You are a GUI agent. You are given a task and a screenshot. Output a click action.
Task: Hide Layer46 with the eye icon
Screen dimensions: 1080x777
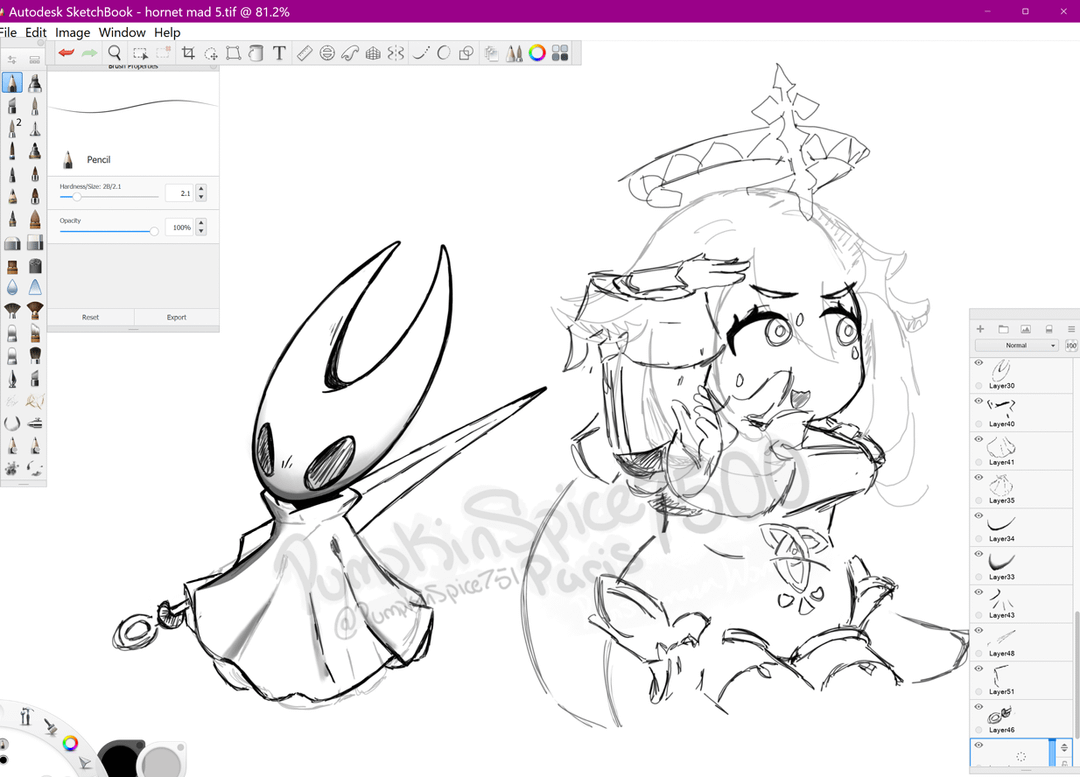pos(979,707)
